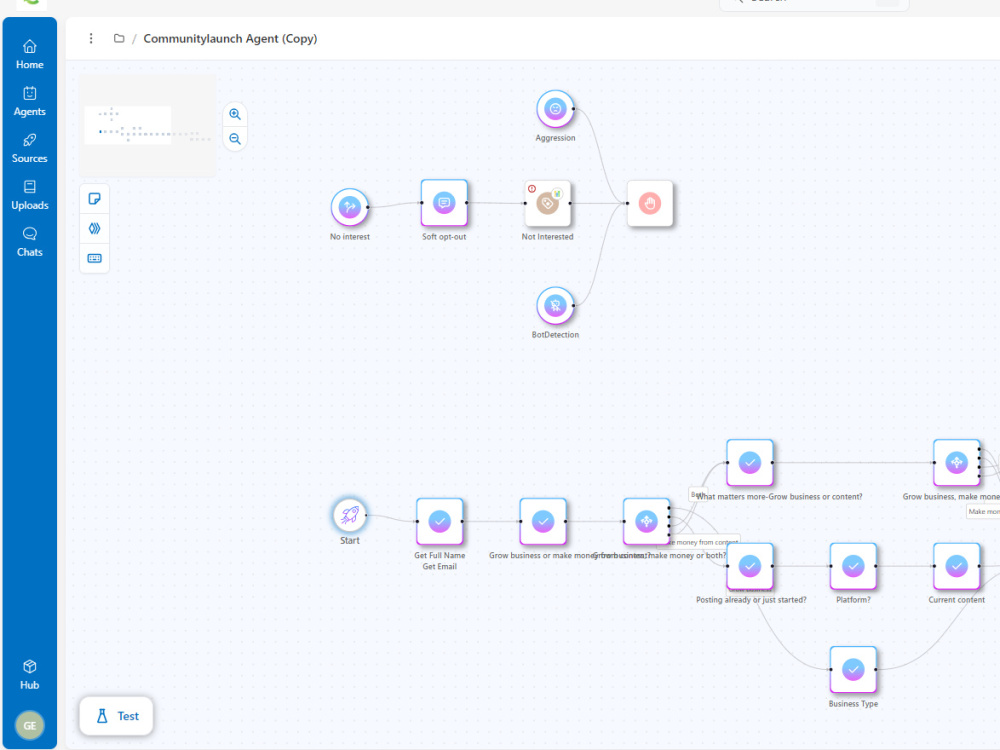The width and height of the screenshot is (1000, 750).
Task: Open the Agents section
Action: click(x=29, y=101)
